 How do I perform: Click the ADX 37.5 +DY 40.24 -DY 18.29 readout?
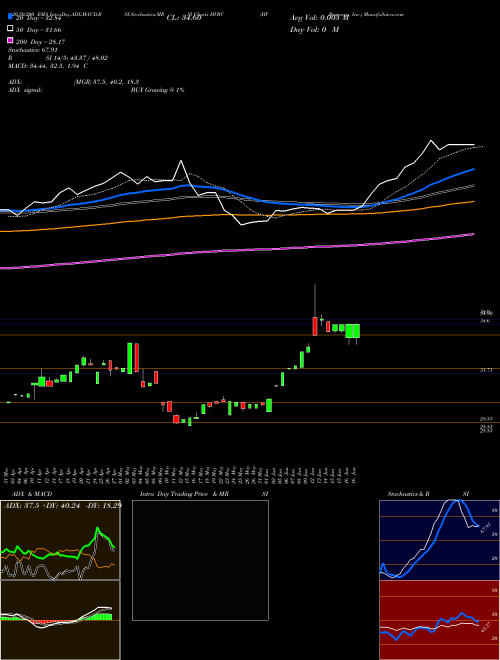tap(63, 506)
